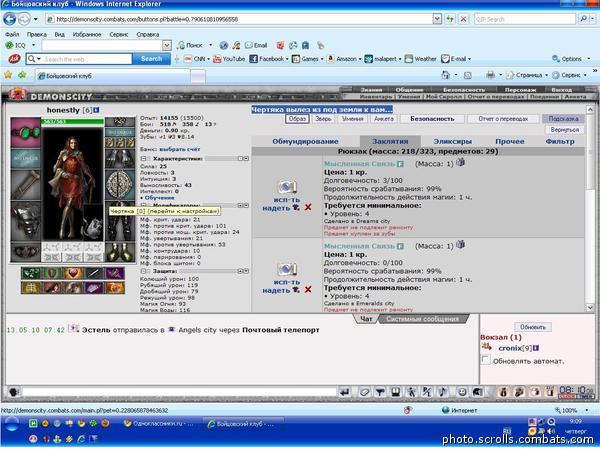
Task: Click the green goggles equipment slot
Action: (26, 133)
